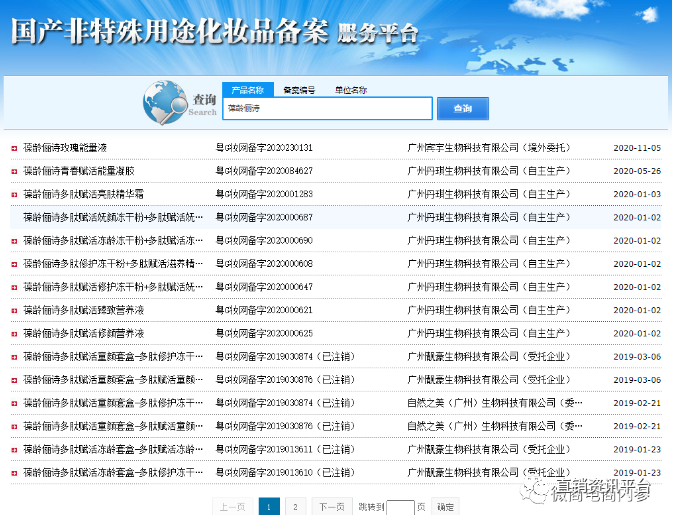Screen dimensions: 673x515
Task: Click filing number 2019013610（已注销）
Action: 285,473
